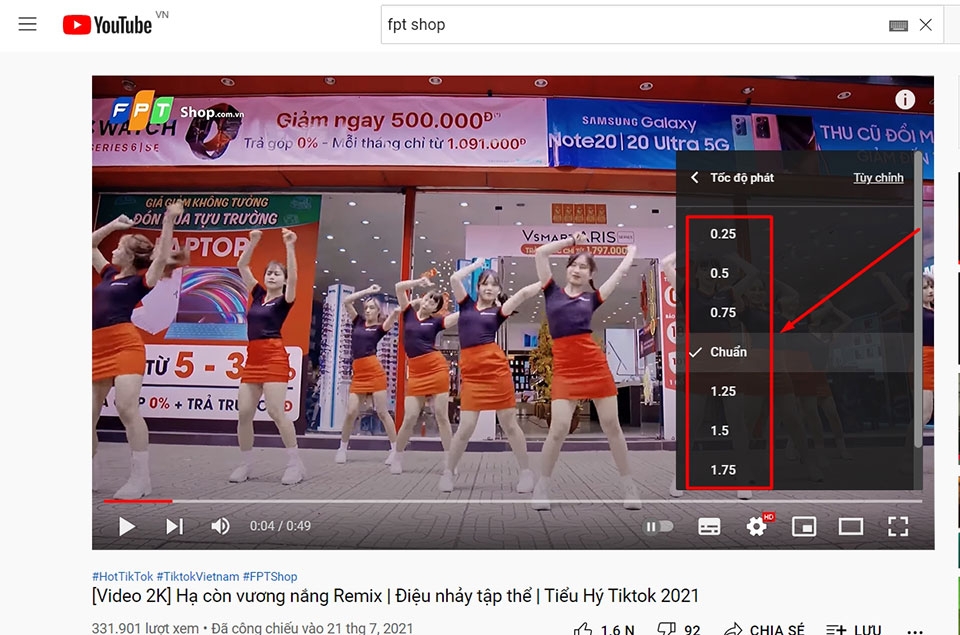
Task: Enable miniplayer mode
Action: 804,526
